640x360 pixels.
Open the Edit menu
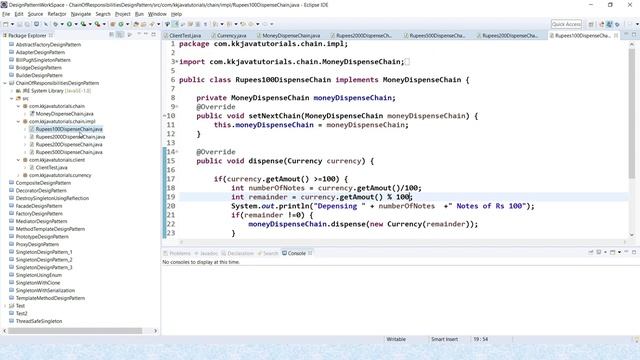[19, 14]
